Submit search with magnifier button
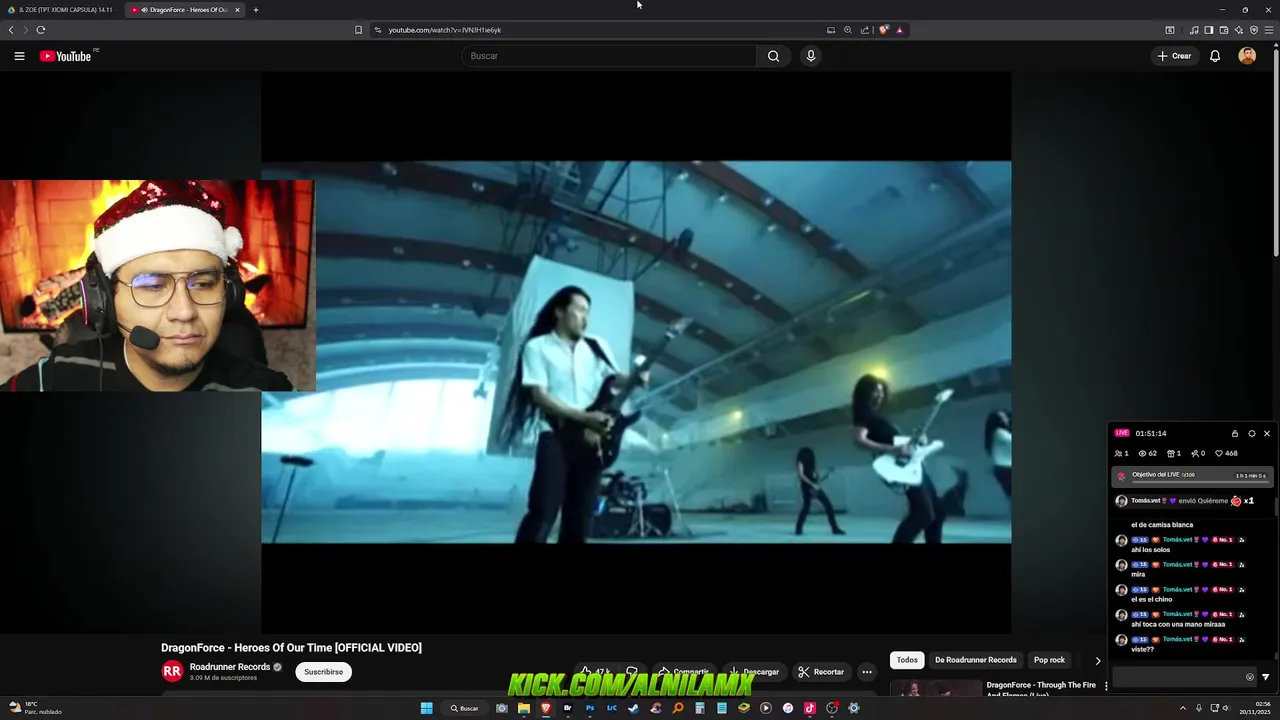The width and height of the screenshot is (1280, 720). (x=773, y=56)
